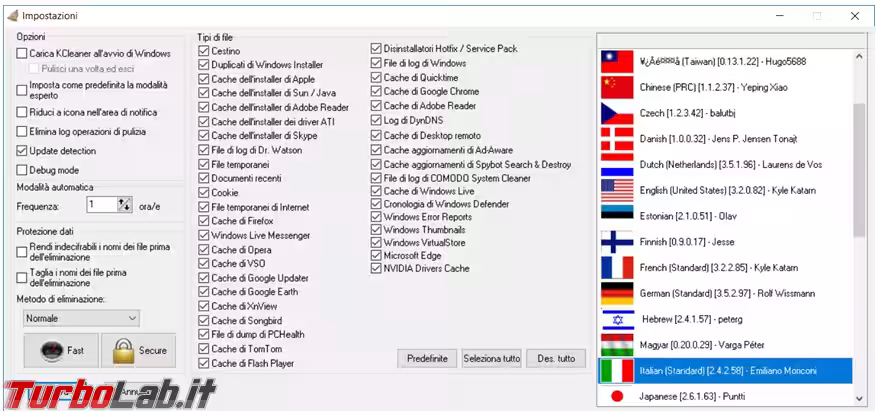The height and width of the screenshot is (412, 876).
Task: Click the Hebrew flag icon
Action: tap(617, 319)
